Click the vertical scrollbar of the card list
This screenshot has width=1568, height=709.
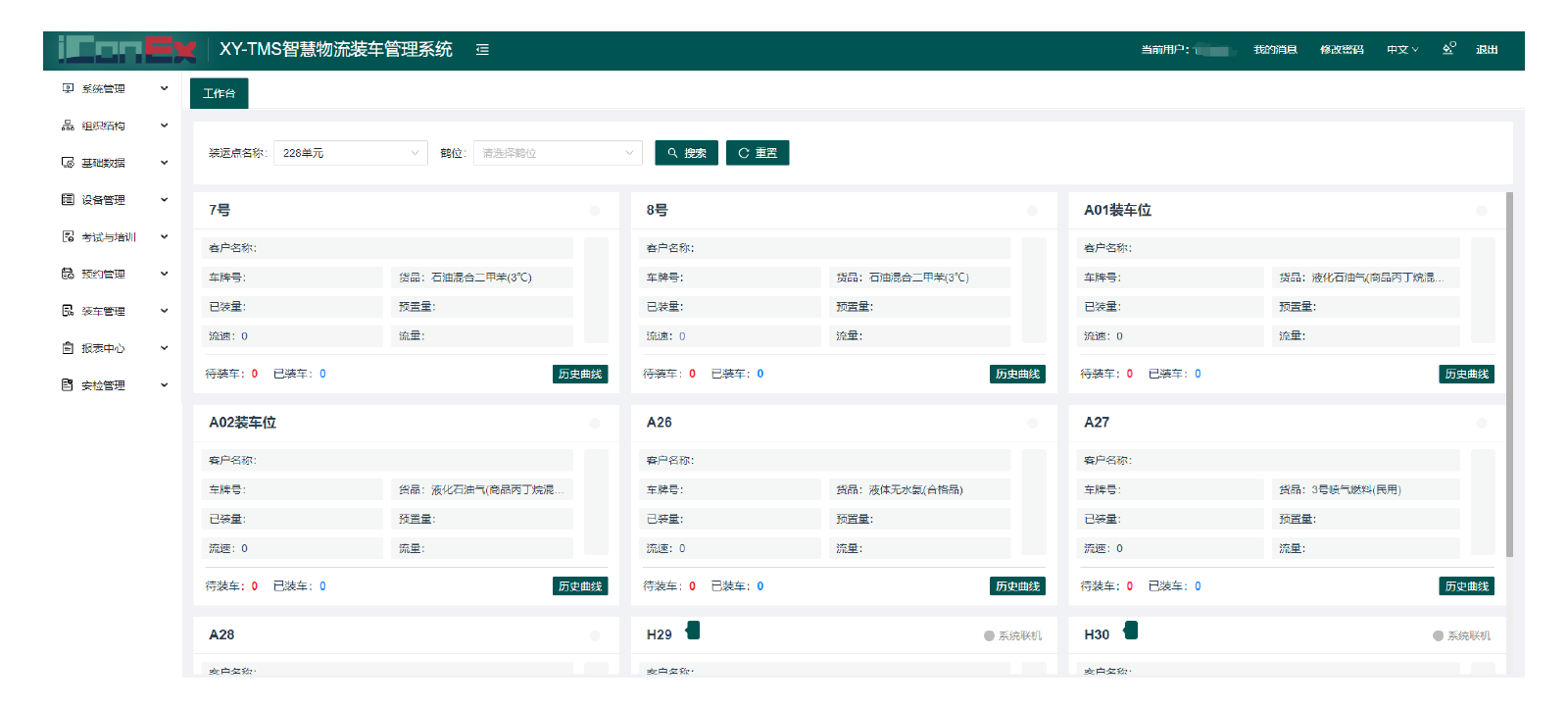[x=1509, y=375]
